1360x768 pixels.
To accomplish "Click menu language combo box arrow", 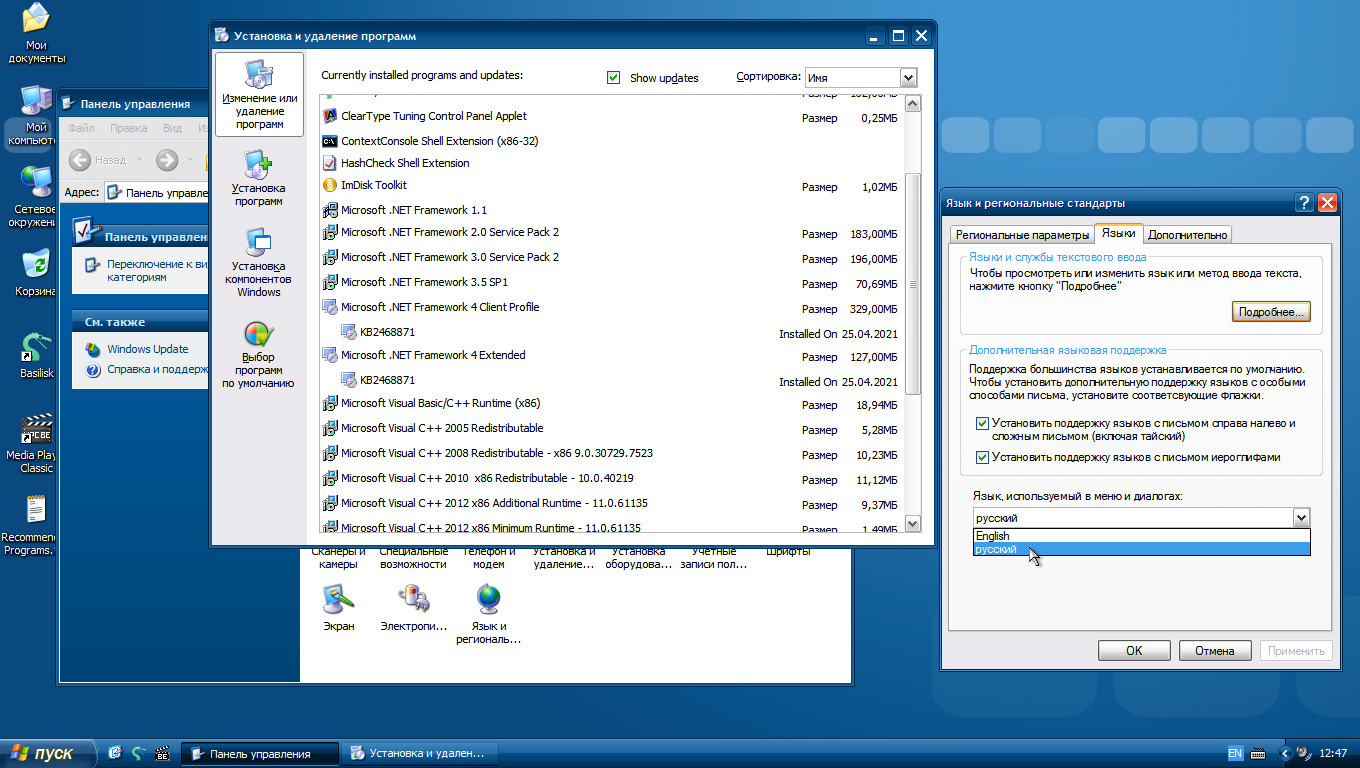I will coord(1300,518).
